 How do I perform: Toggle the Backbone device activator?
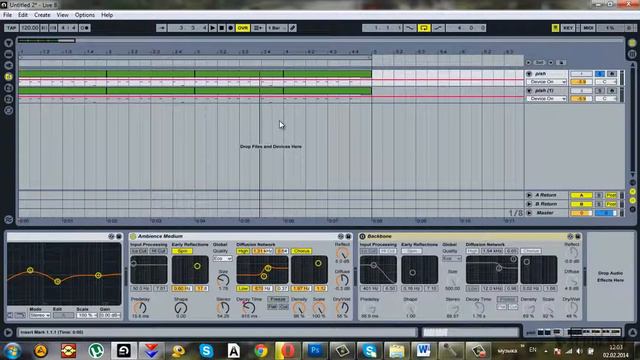point(362,236)
